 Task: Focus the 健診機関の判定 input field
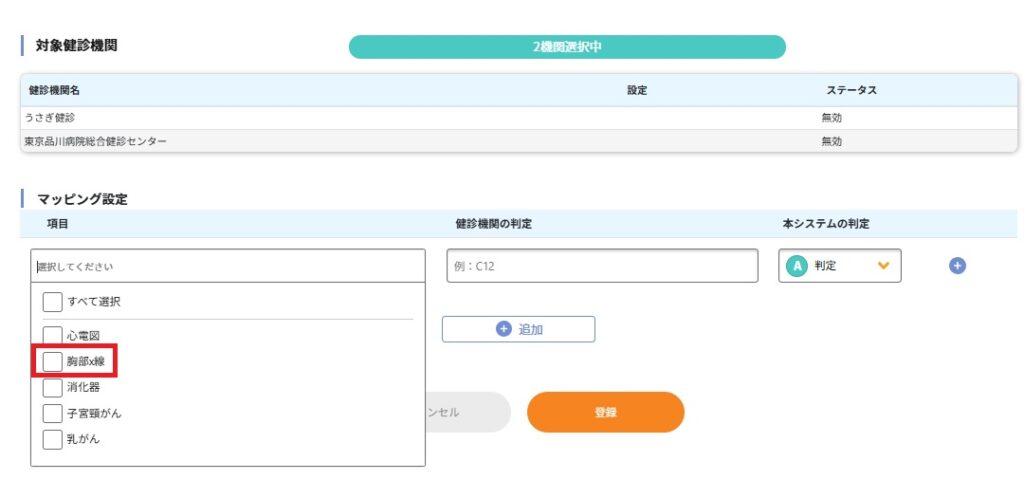point(602,266)
